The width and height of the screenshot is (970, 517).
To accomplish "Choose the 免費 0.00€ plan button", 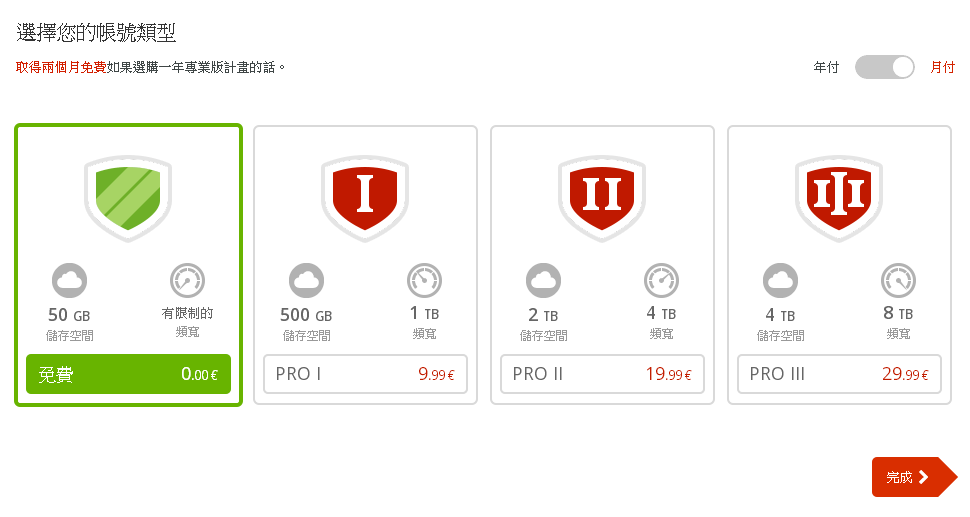I will (x=128, y=374).
